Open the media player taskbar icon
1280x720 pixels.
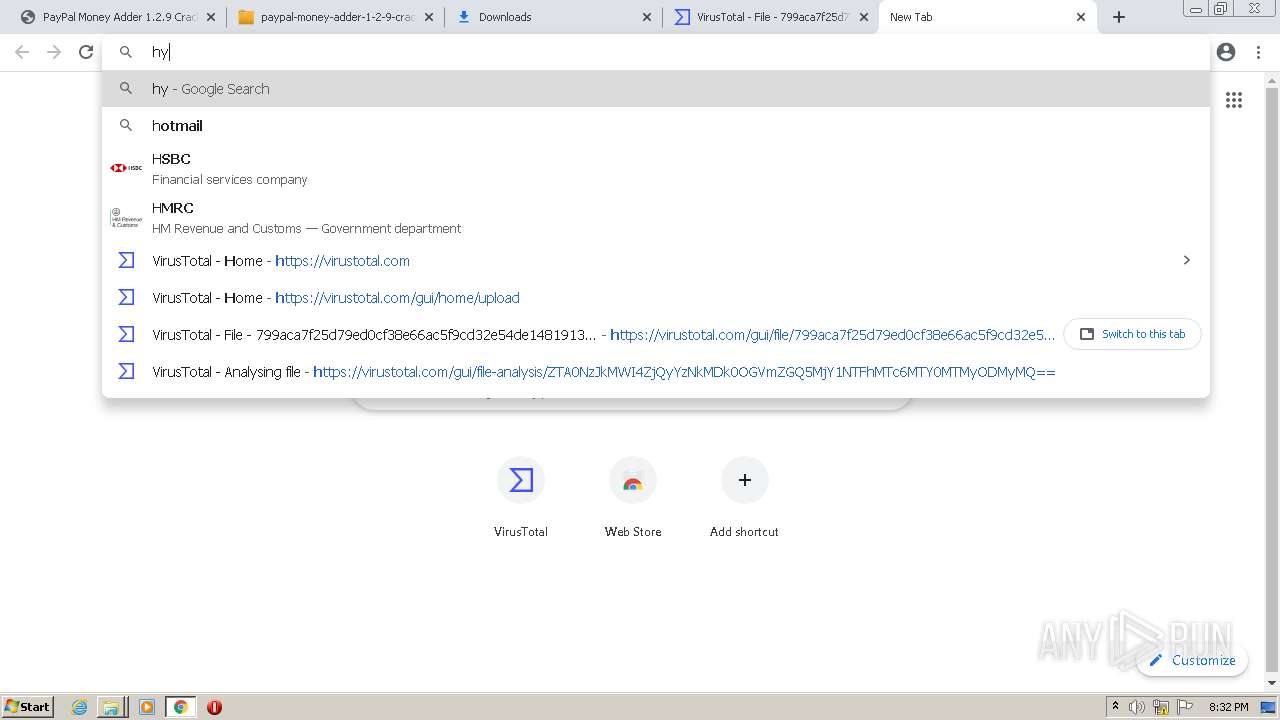[147, 707]
